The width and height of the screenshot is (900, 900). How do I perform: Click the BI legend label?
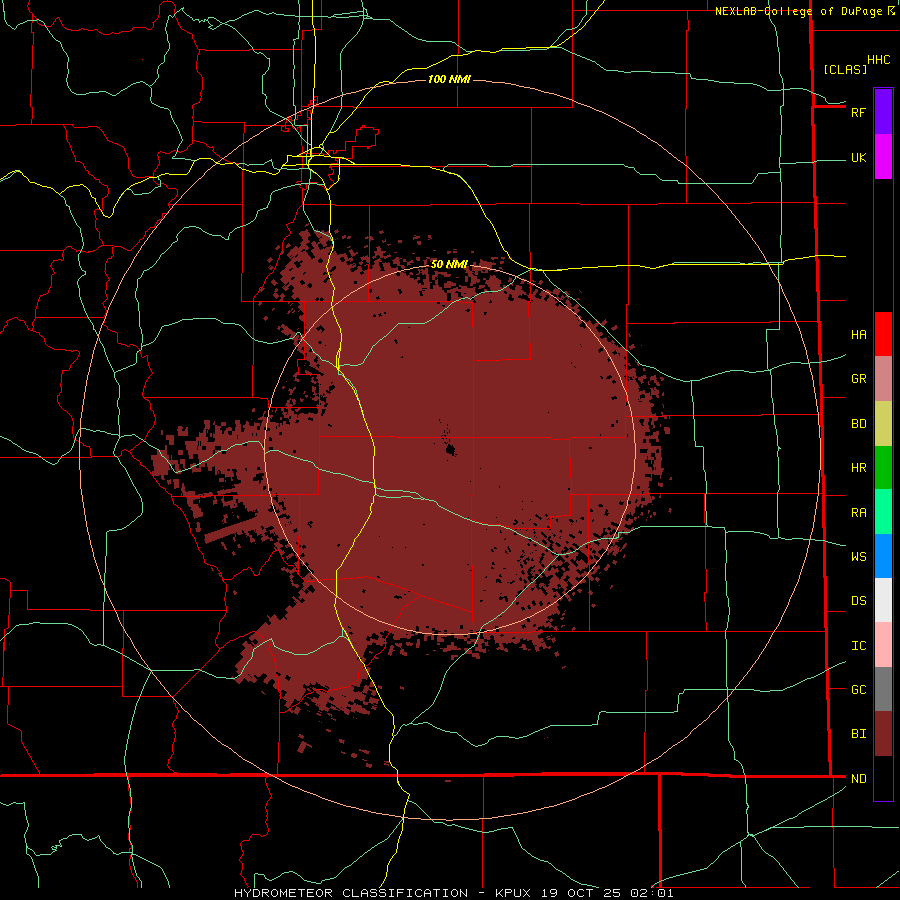click(x=858, y=734)
